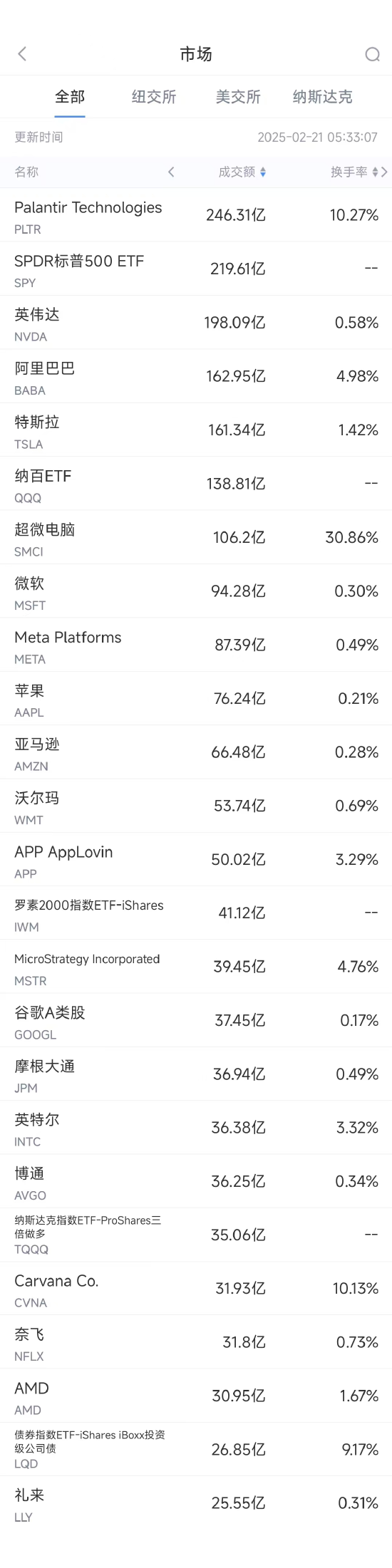Open Meta Platforms stock row

pos(196,645)
